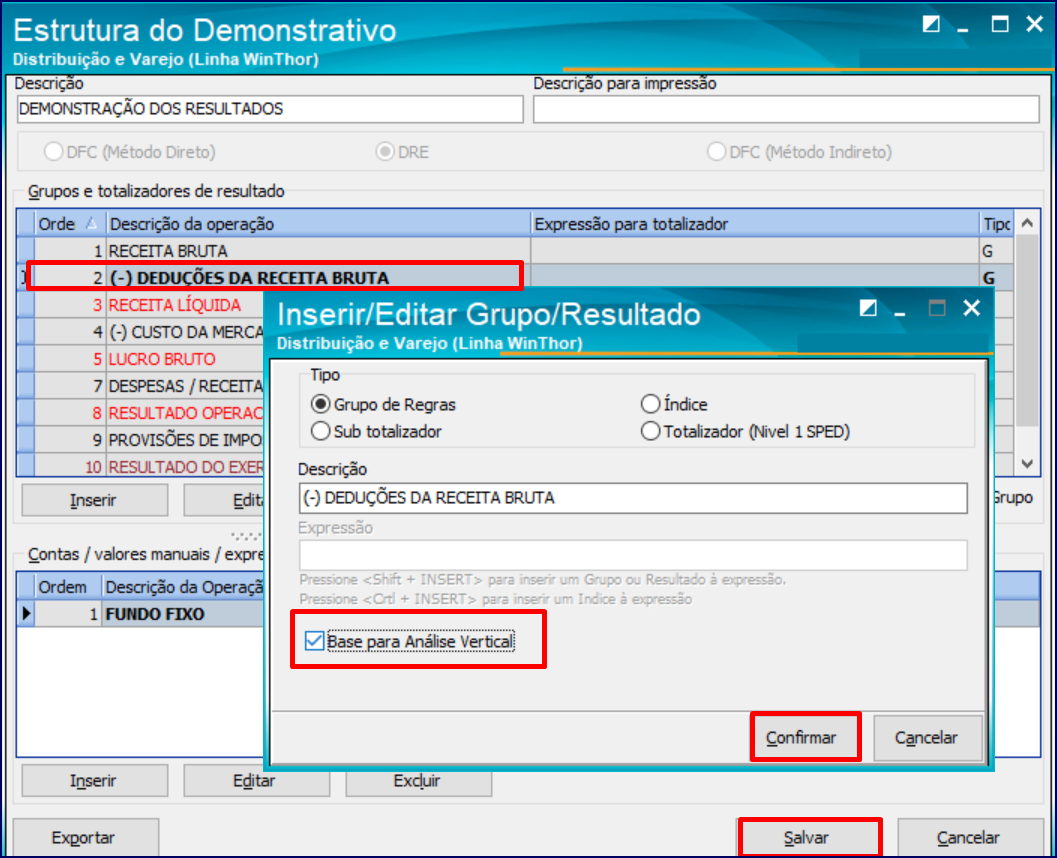Sort by the Orde column header

point(70,224)
